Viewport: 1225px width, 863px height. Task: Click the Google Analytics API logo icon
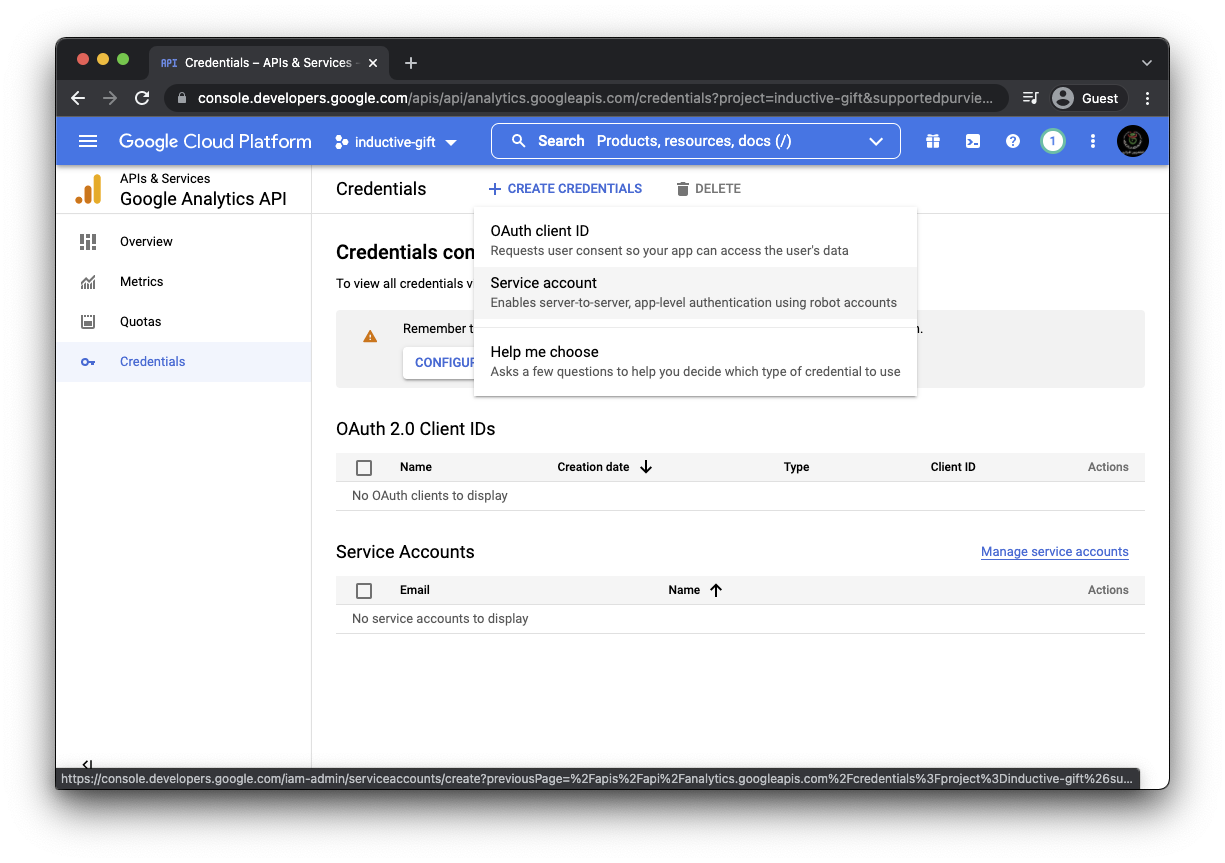tap(88, 189)
